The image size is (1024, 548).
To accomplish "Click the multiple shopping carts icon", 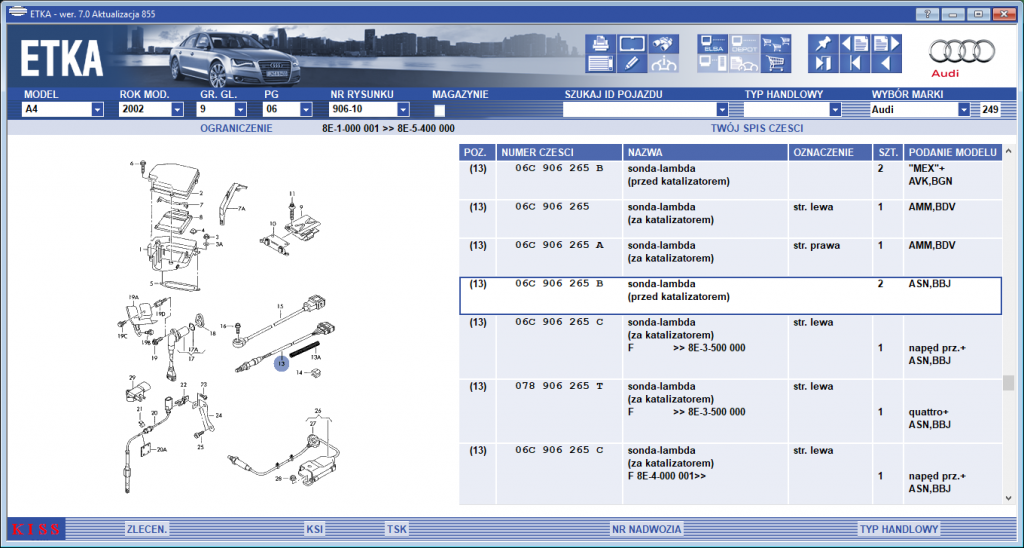I will tap(776, 44).
